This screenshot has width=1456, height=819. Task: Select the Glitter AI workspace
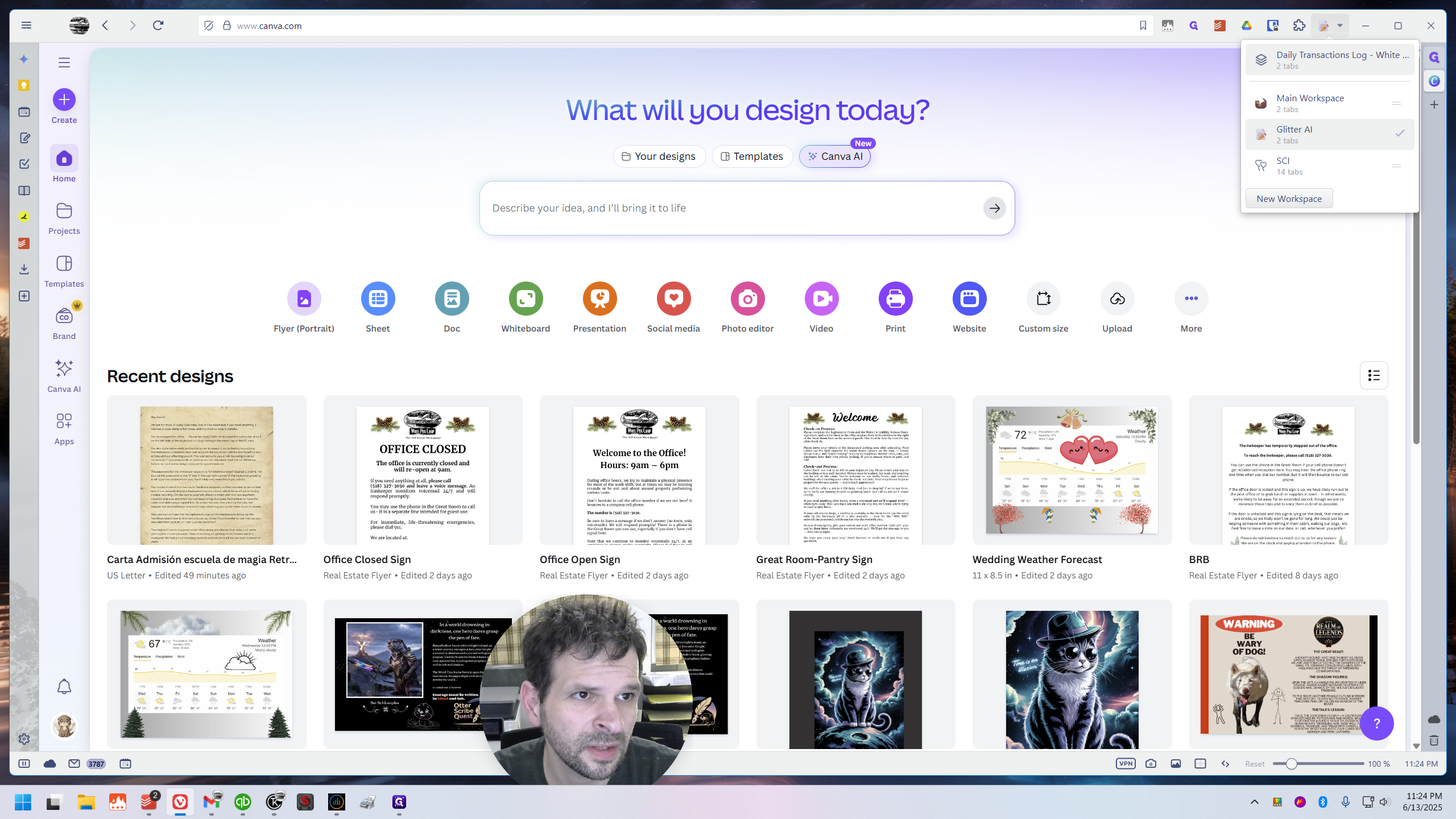click(x=1330, y=134)
